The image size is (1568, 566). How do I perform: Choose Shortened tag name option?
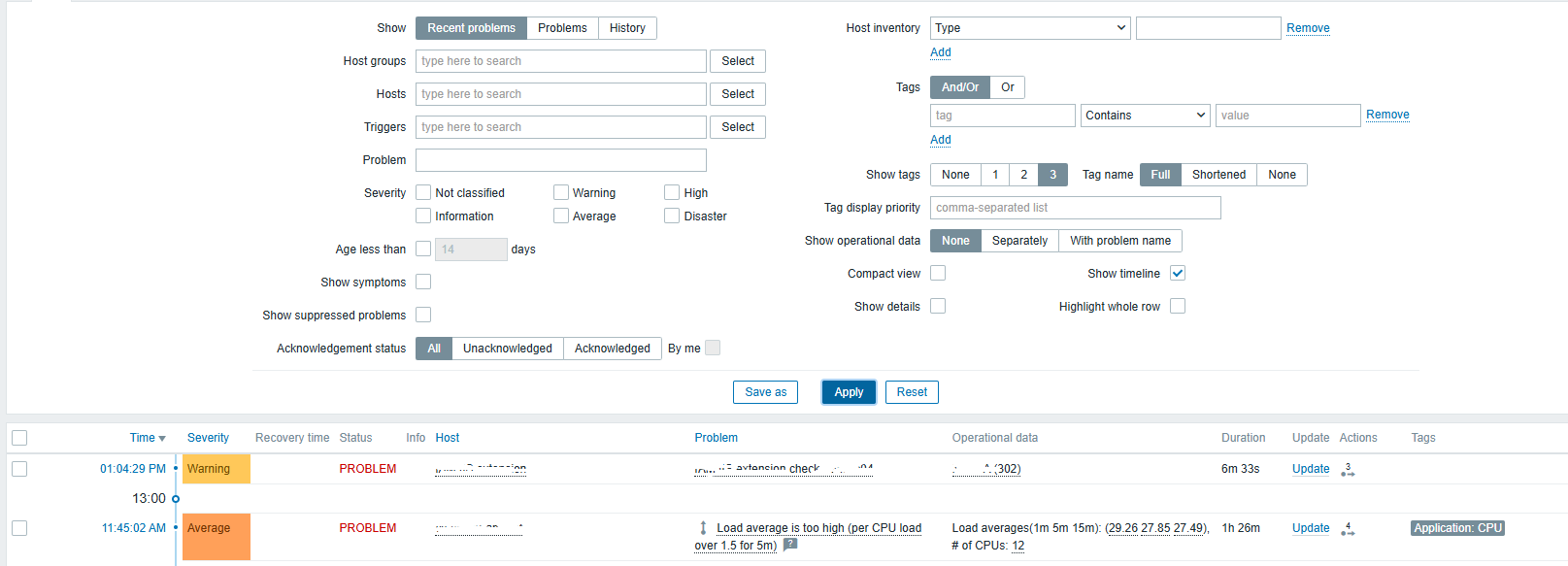(x=1218, y=175)
